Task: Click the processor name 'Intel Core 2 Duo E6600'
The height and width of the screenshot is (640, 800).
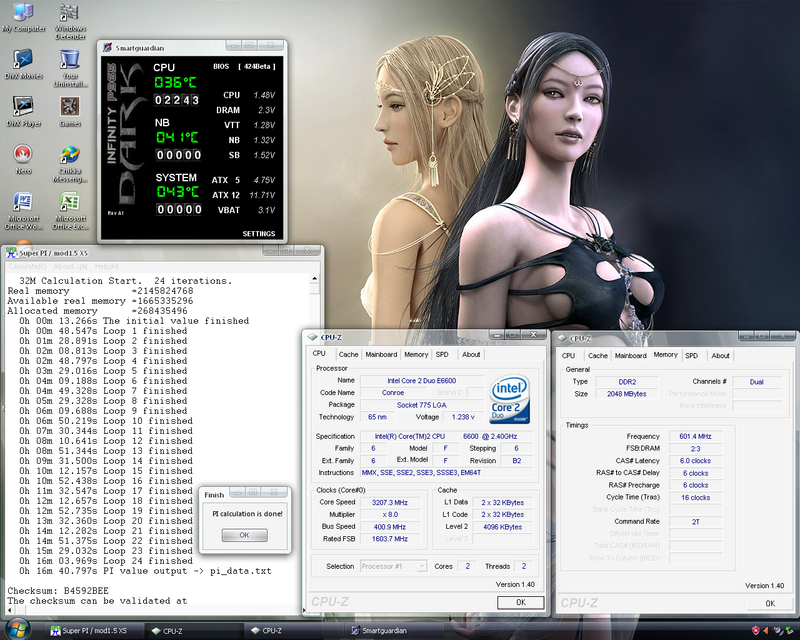Action: pos(421,380)
